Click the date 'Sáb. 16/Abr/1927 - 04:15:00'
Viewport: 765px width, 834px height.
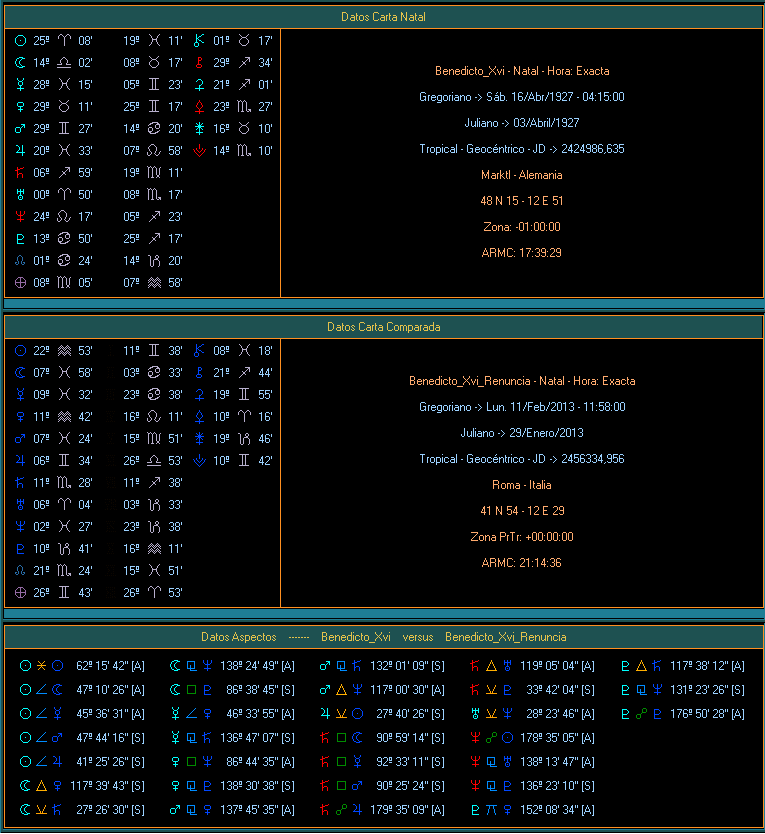pyautogui.click(x=555, y=97)
